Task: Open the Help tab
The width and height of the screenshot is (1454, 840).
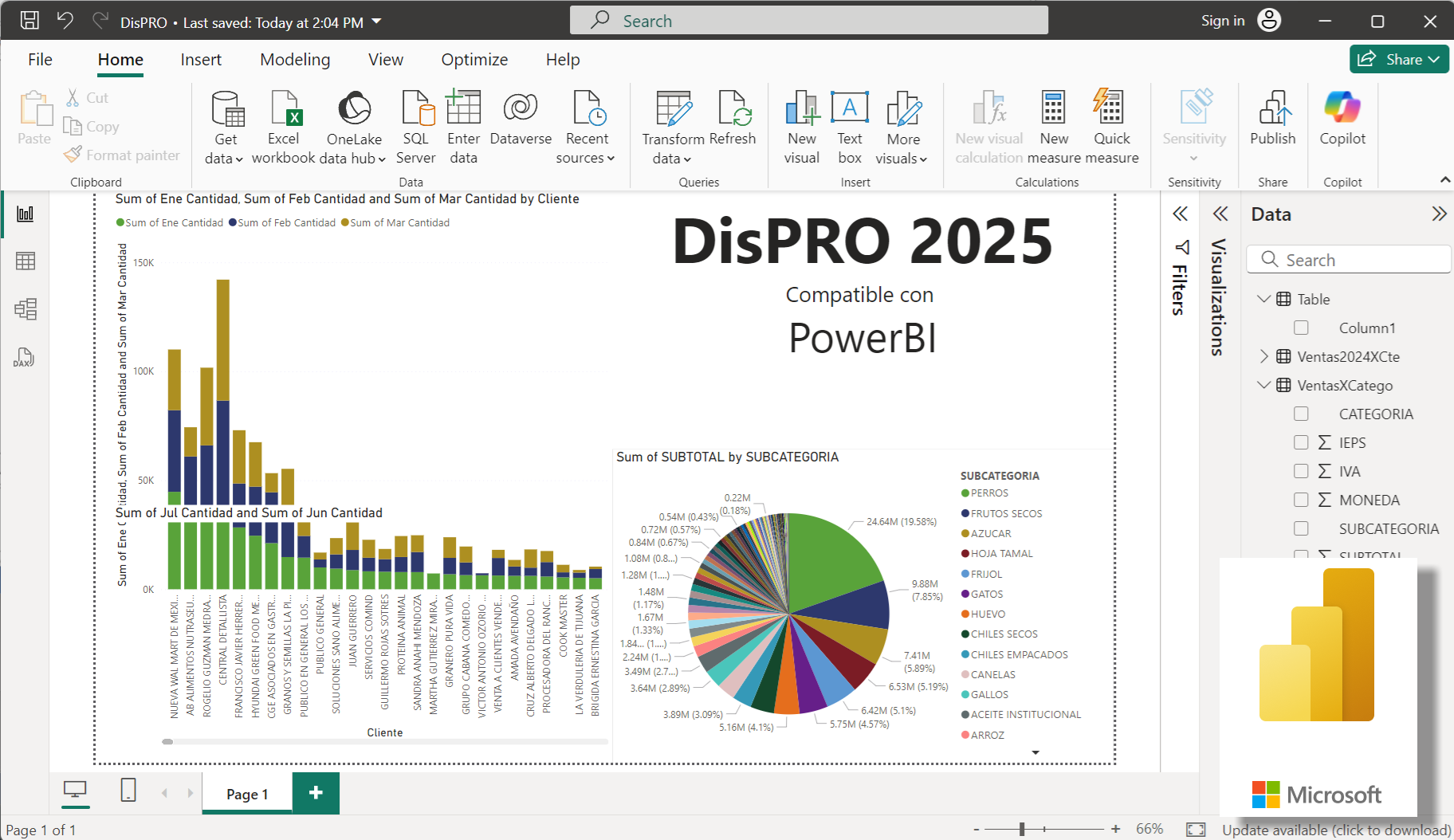Action: pyautogui.click(x=563, y=60)
